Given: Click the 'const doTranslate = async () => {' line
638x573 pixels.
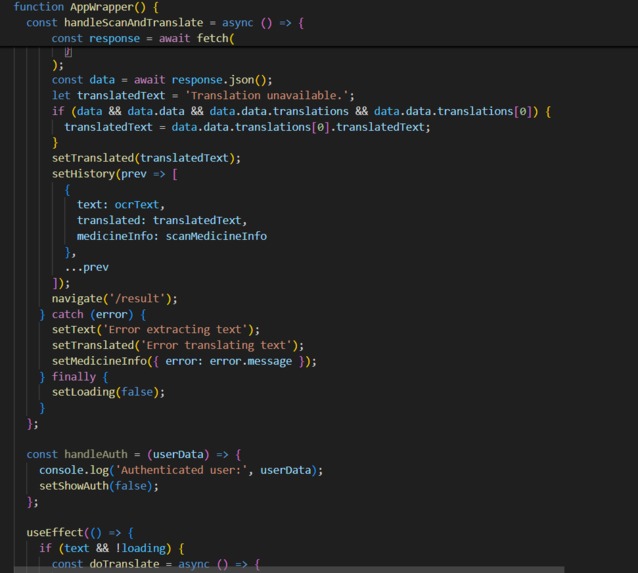Looking at the screenshot, I should click(156, 564).
